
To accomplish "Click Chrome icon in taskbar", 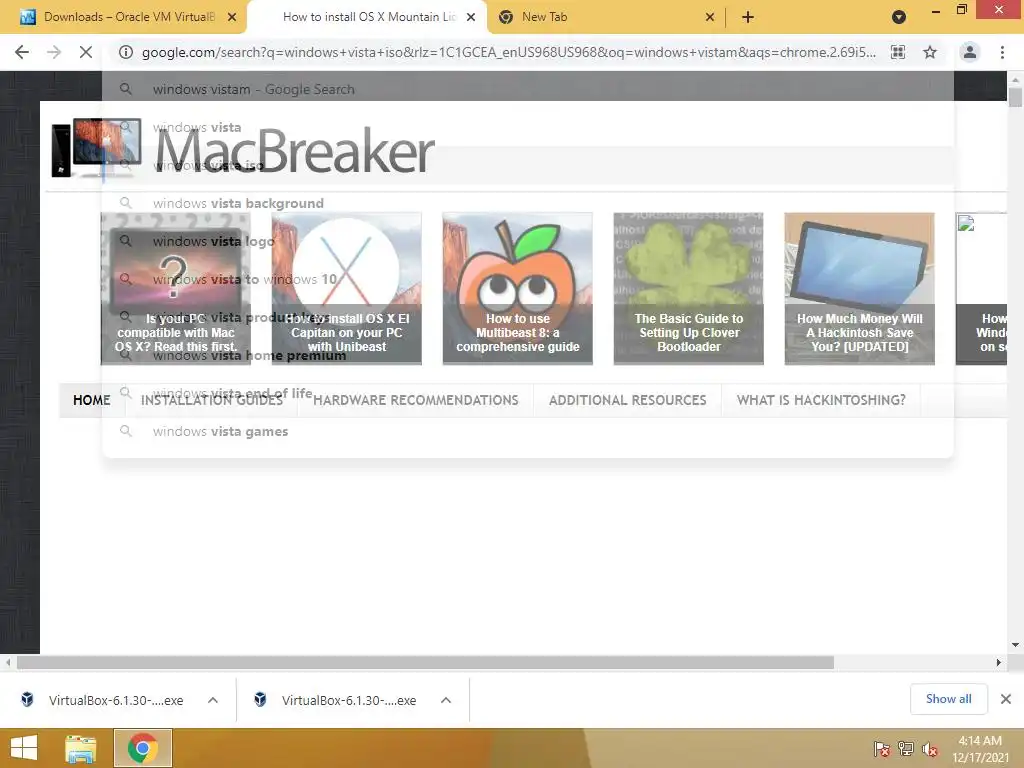I will coord(143,748).
